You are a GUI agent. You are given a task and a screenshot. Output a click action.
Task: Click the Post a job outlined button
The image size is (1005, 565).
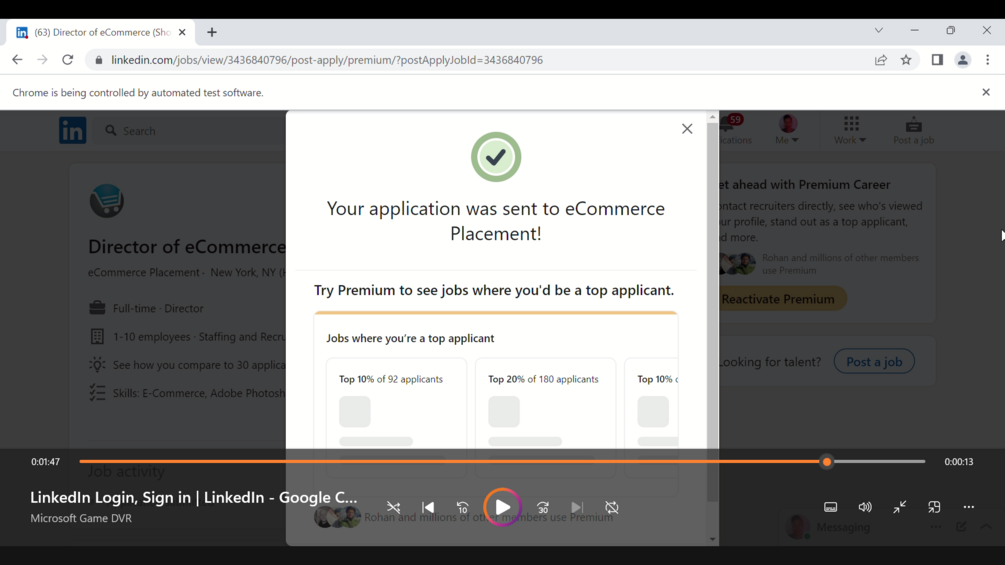874,361
